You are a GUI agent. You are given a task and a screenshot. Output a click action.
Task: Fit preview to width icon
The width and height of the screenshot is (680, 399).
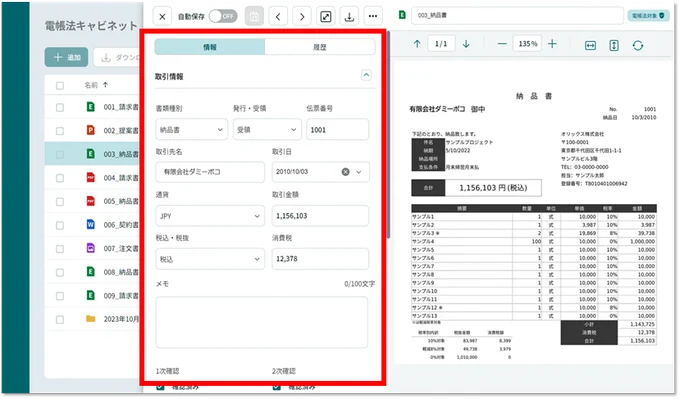click(590, 45)
